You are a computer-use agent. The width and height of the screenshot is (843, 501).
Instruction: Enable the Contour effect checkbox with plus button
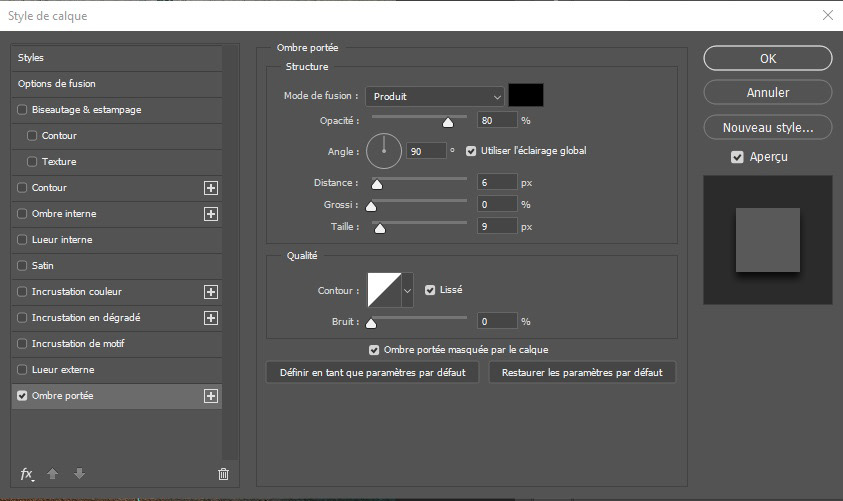22,188
